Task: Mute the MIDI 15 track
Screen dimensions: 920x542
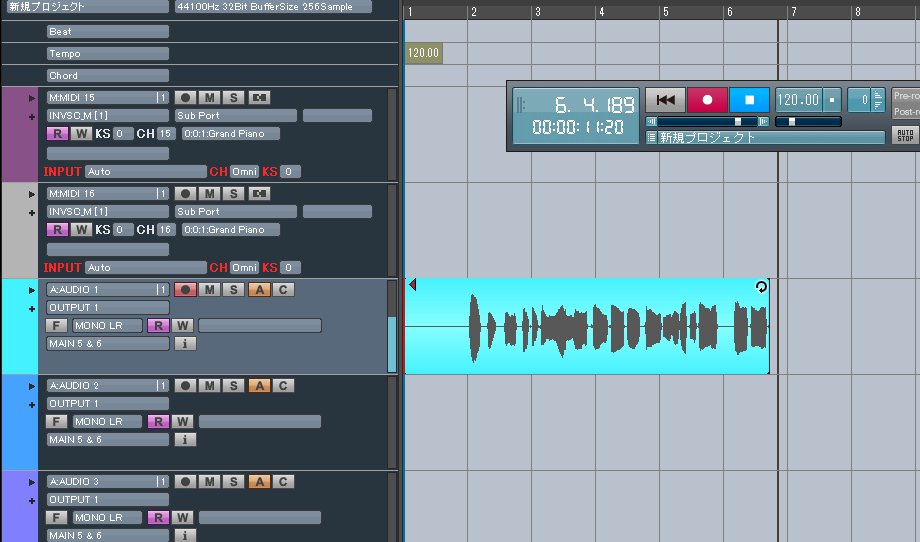Action: (x=209, y=97)
